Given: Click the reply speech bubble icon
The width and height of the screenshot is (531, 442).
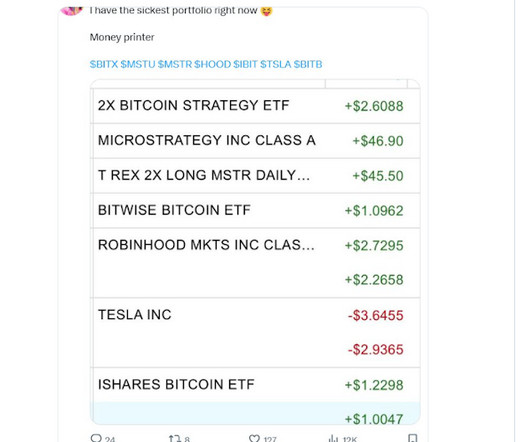Looking at the screenshot, I should pos(96,438).
